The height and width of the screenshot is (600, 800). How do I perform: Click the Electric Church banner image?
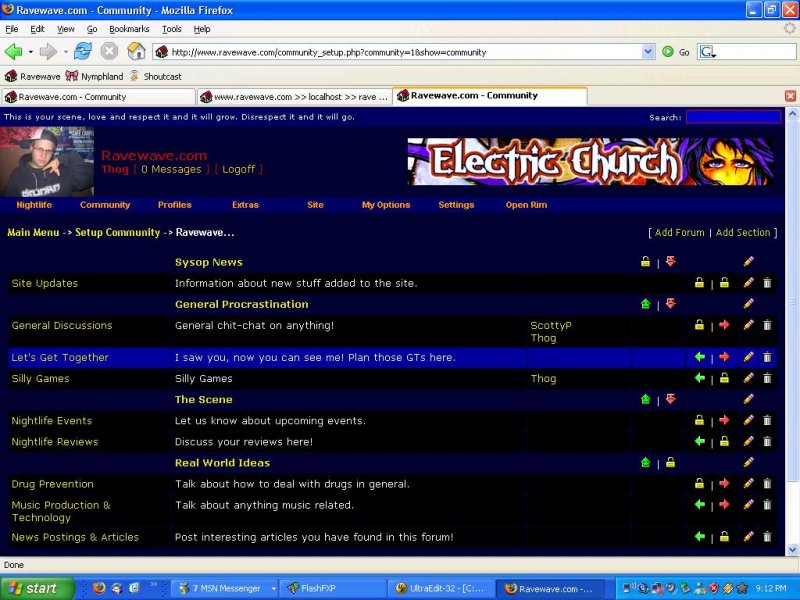click(x=590, y=161)
